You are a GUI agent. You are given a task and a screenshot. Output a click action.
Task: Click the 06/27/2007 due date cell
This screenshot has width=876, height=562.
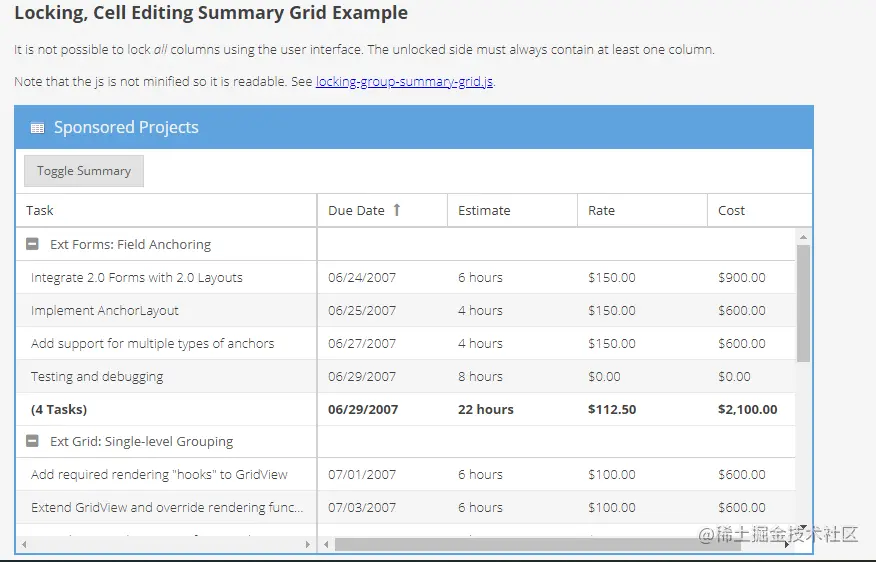pos(382,344)
